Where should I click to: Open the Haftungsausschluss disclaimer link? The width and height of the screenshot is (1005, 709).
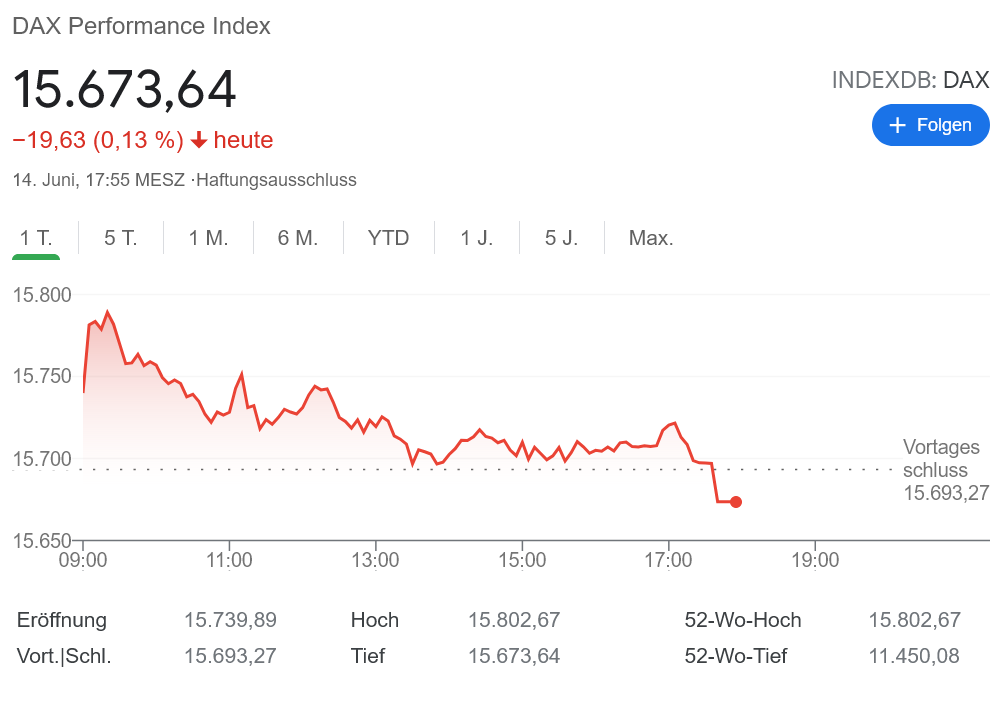[277, 180]
